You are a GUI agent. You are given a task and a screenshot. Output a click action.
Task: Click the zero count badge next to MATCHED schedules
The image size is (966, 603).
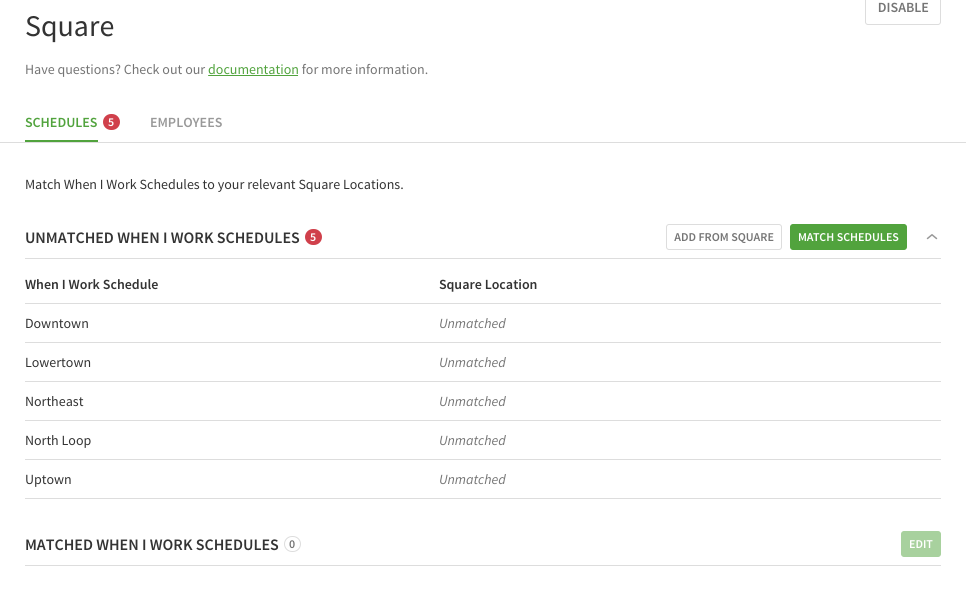[291, 544]
